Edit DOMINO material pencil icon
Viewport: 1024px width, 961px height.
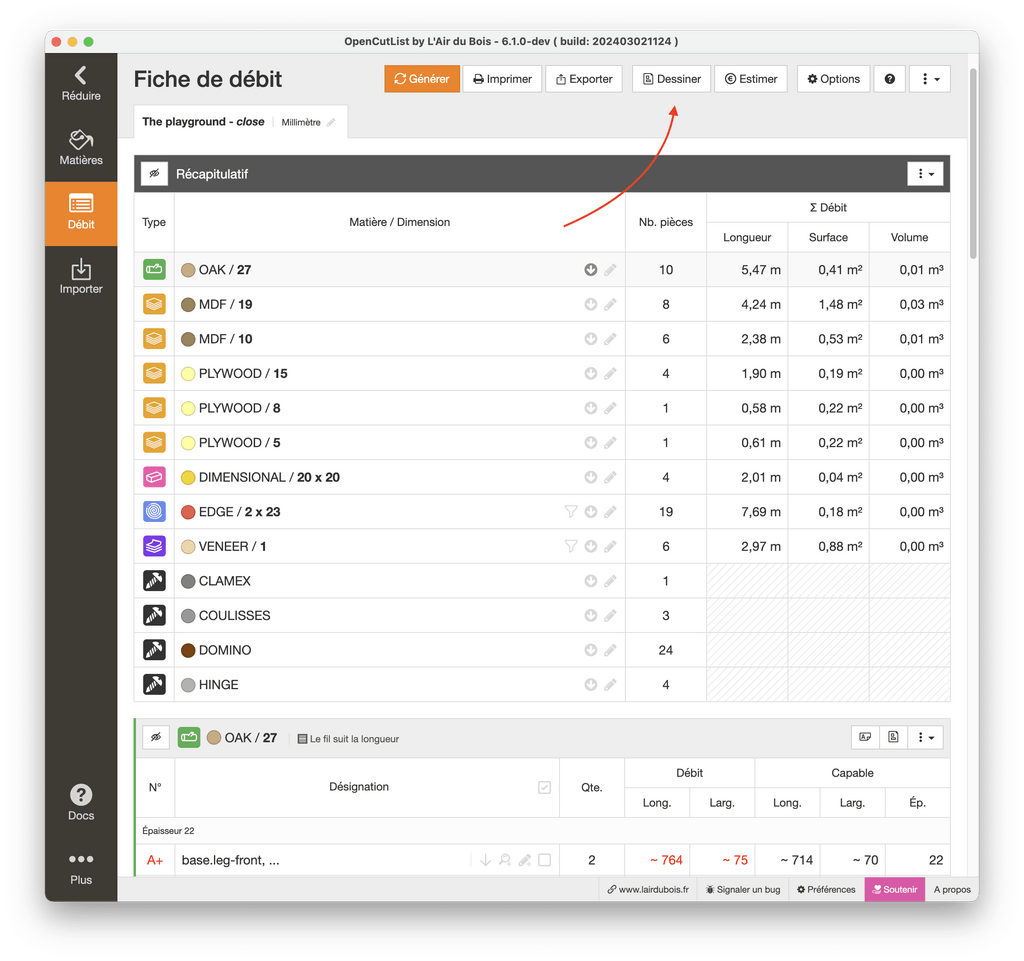610,650
